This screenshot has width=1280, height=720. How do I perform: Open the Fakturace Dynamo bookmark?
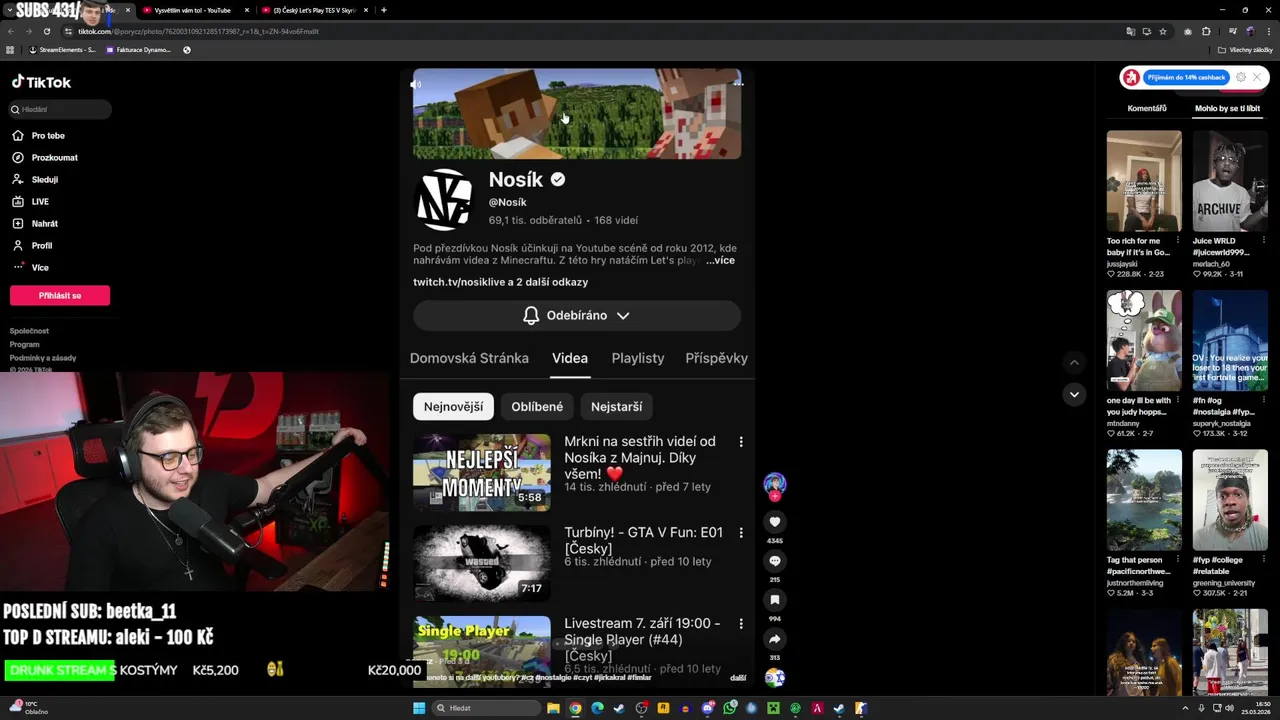(139, 49)
